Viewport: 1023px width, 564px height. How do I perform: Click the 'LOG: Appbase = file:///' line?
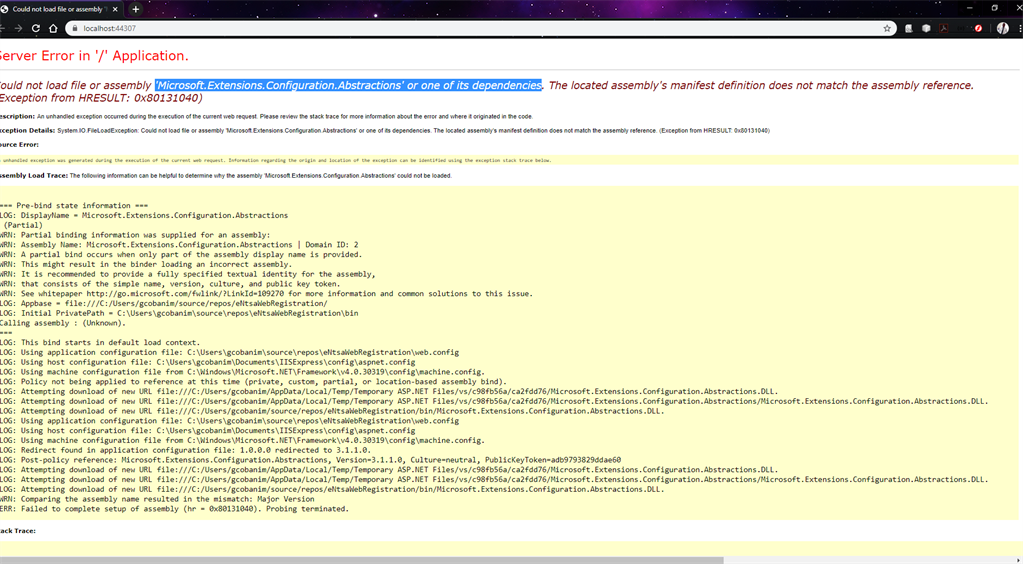point(164,304)
